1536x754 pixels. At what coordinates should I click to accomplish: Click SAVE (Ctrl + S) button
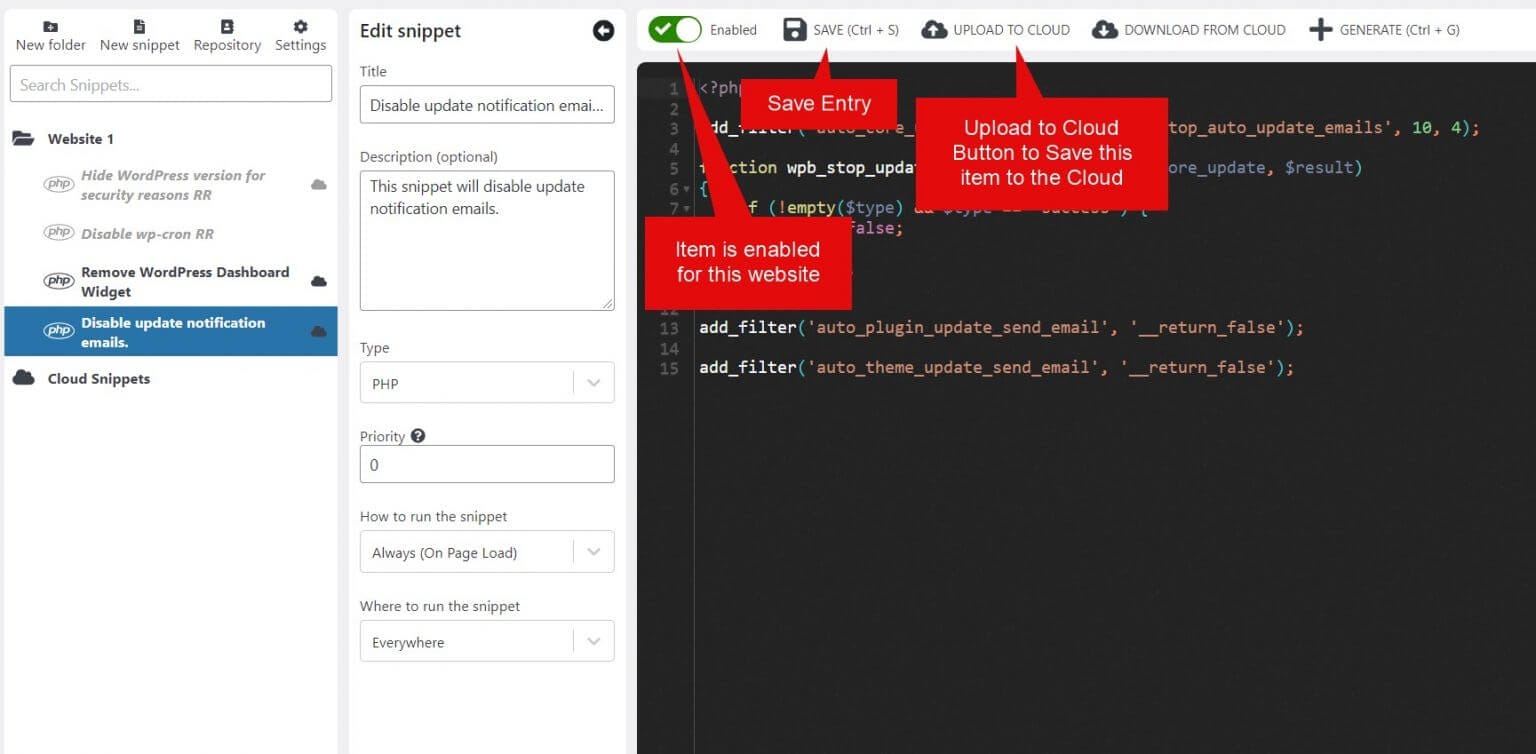841,30
